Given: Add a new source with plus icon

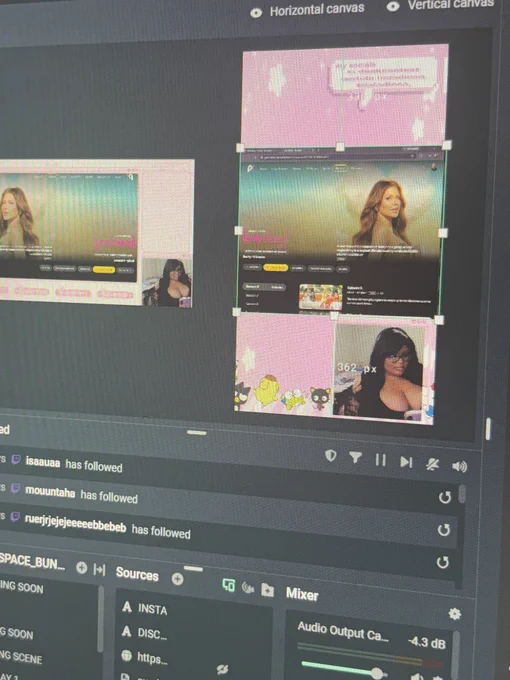Looking at the screenshot, I should [x=177, y=579].
